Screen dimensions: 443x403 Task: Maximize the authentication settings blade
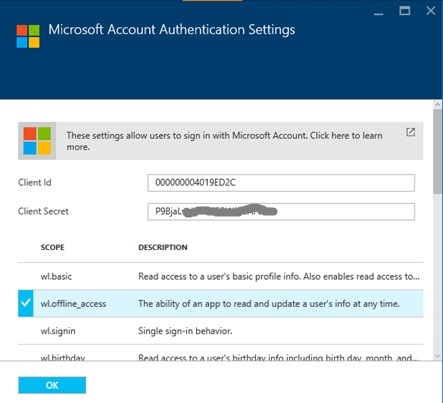tap(405, 11)
